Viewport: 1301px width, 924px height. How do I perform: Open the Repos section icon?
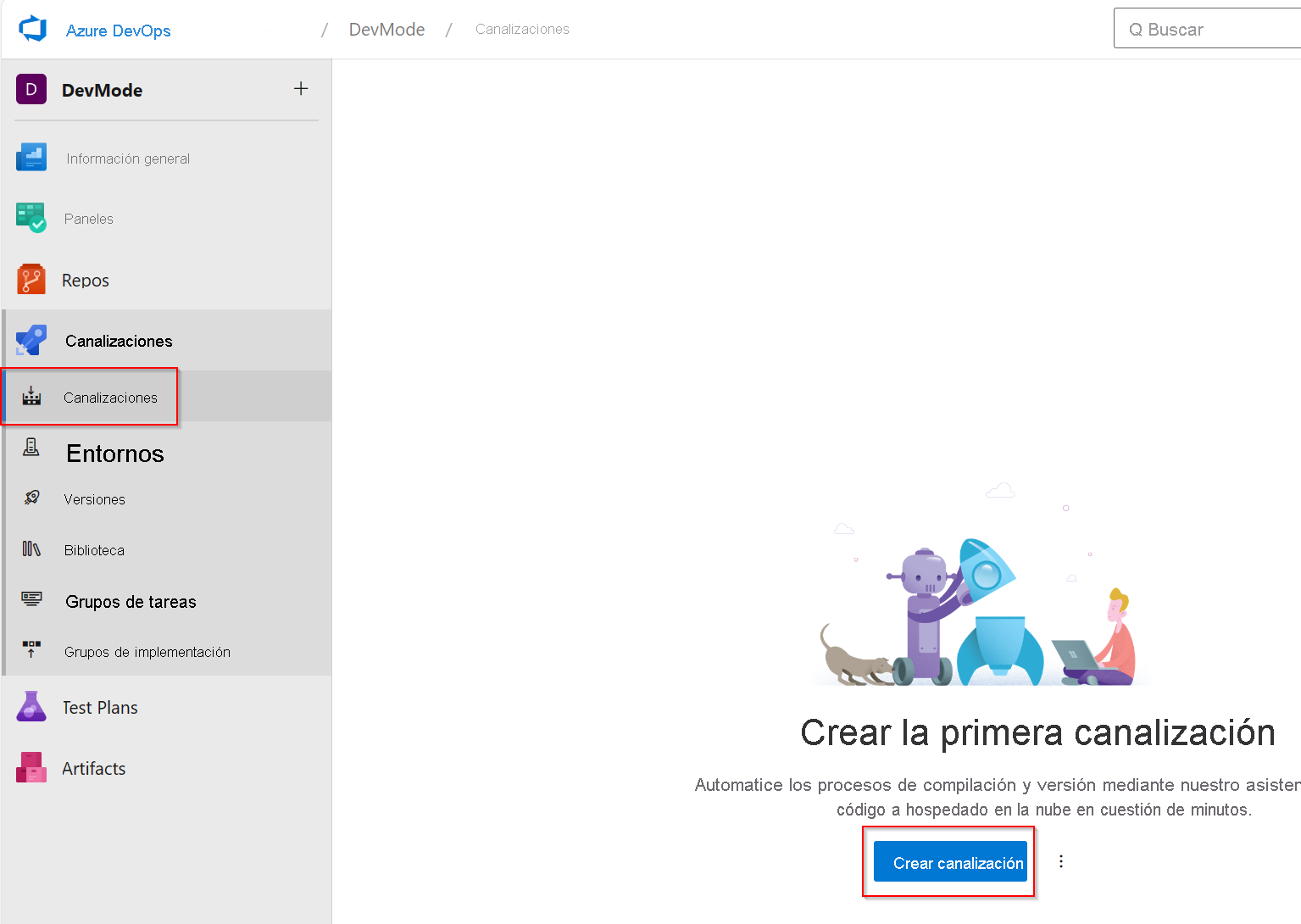pyautogui.click(x=31, y=280)
